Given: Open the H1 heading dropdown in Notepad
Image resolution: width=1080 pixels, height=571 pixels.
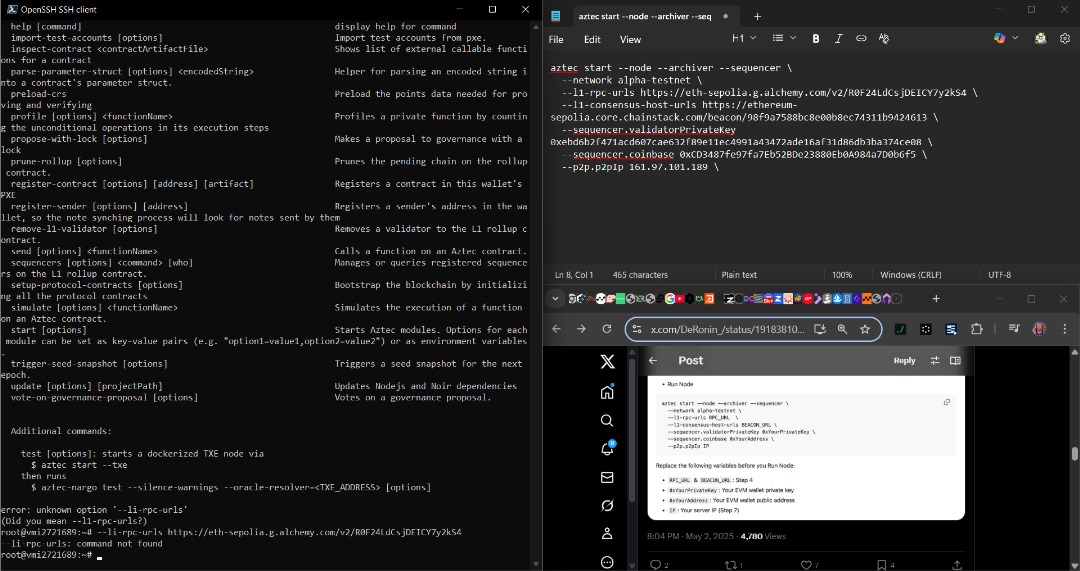Looking at the screenshot, I should click(x=744, y=39).
